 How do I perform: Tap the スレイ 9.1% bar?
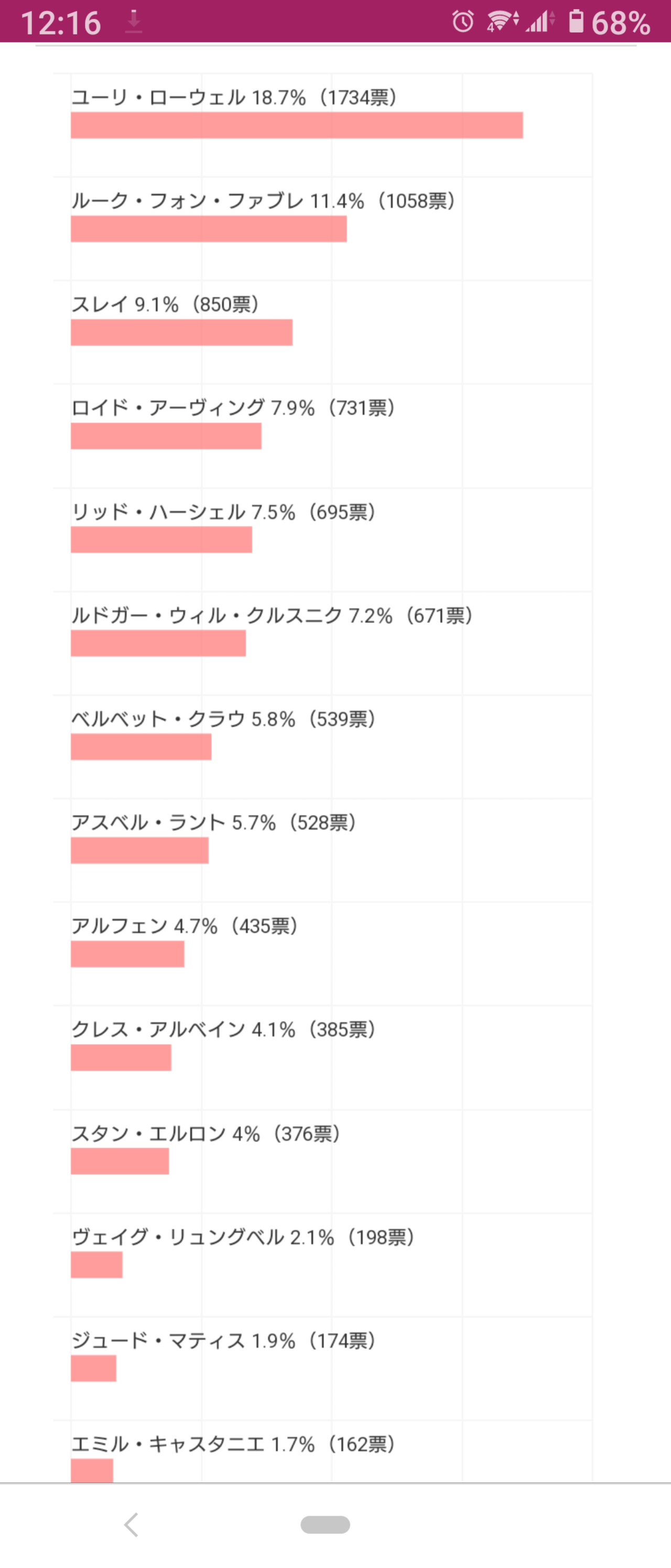181,332
